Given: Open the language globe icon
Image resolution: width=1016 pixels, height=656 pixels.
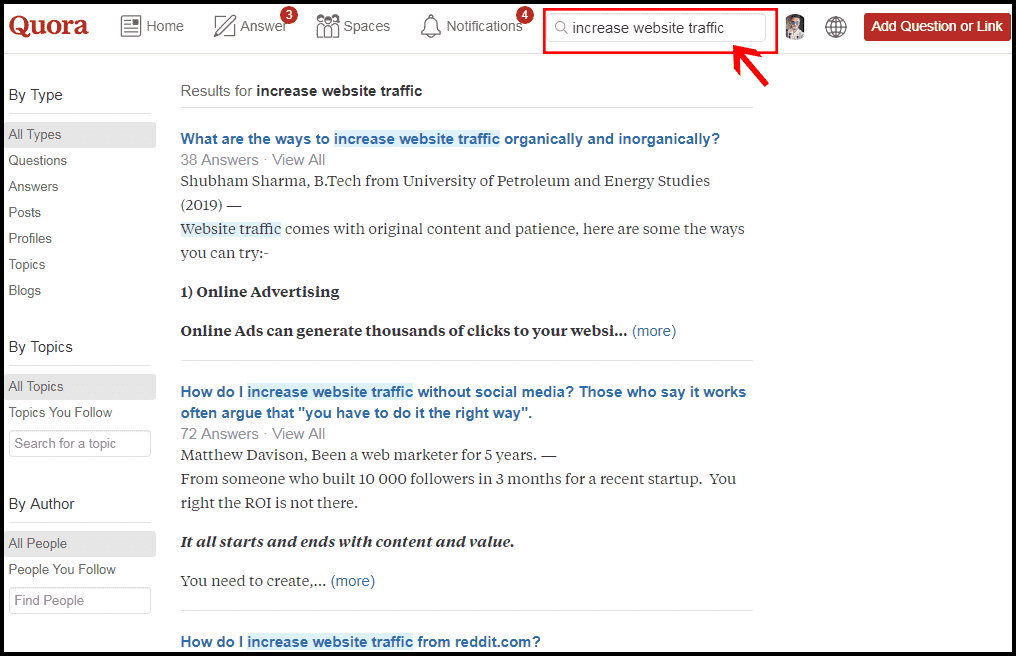Looking at the screenshot, I should 836,27.
